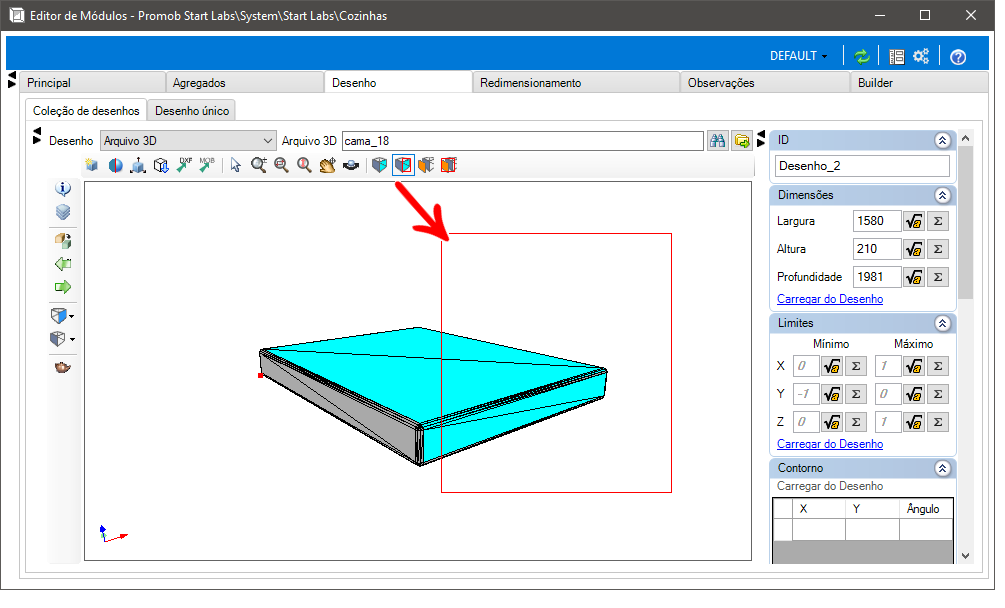The width and height of the screenshot is (1005, 608).
Task: Click the folder browse icon beside cama_18
Action: pyautogui.click(x=742, y=141)
